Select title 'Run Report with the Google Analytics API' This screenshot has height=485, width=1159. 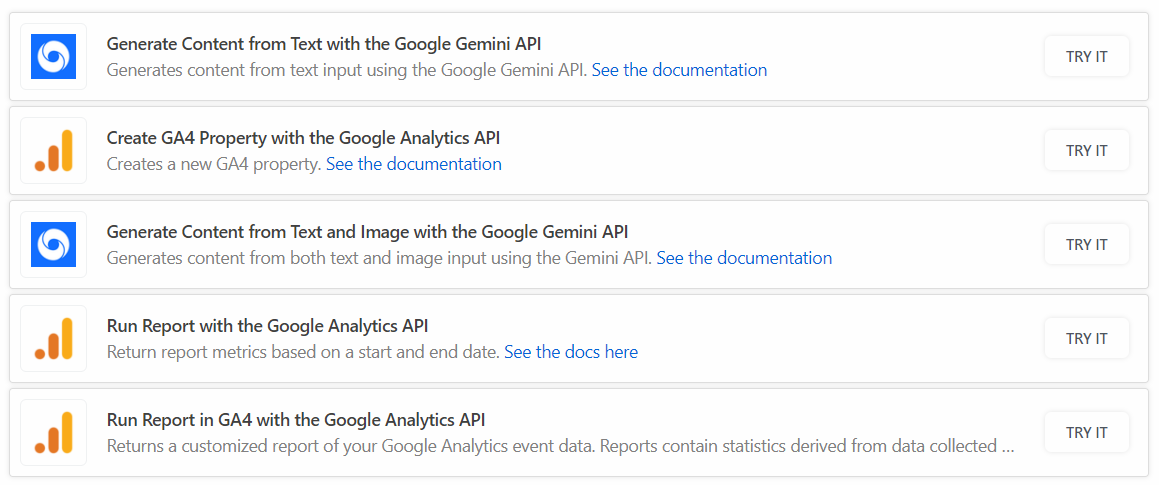268,325
